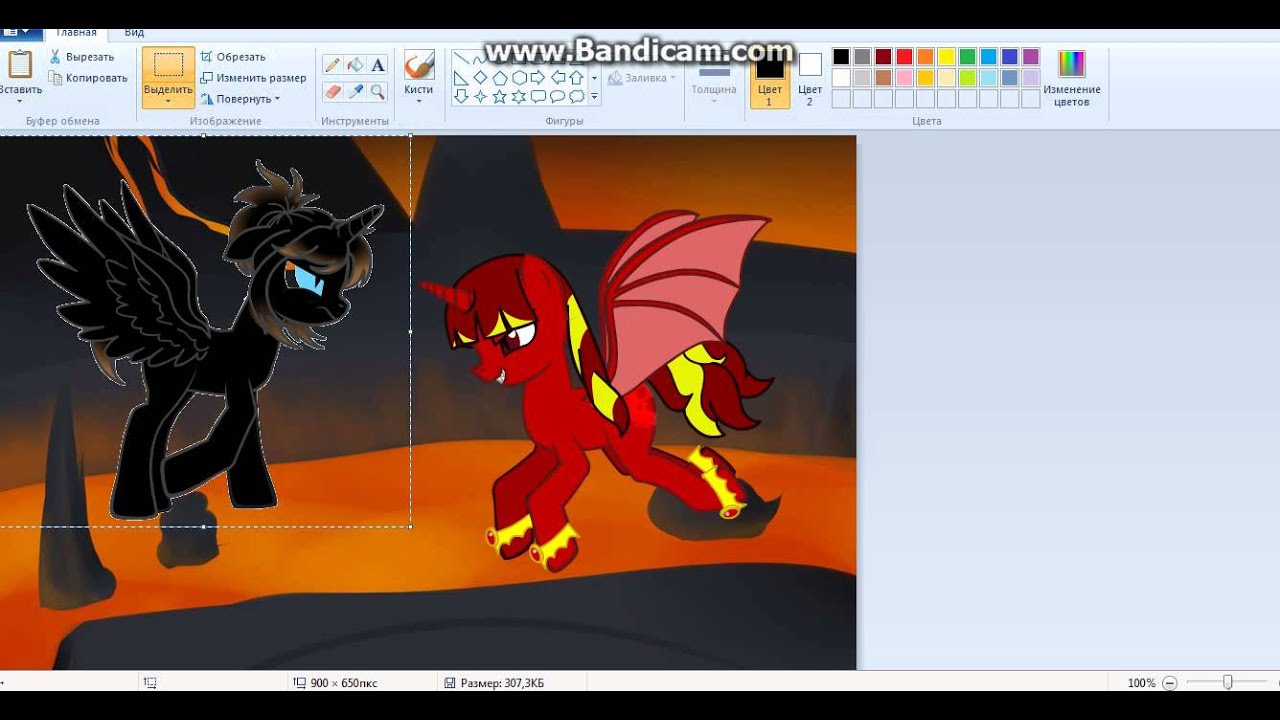This screenshot has width=1280, height=720.
Task: Pick the black color swatch
Action: (841, 57)
